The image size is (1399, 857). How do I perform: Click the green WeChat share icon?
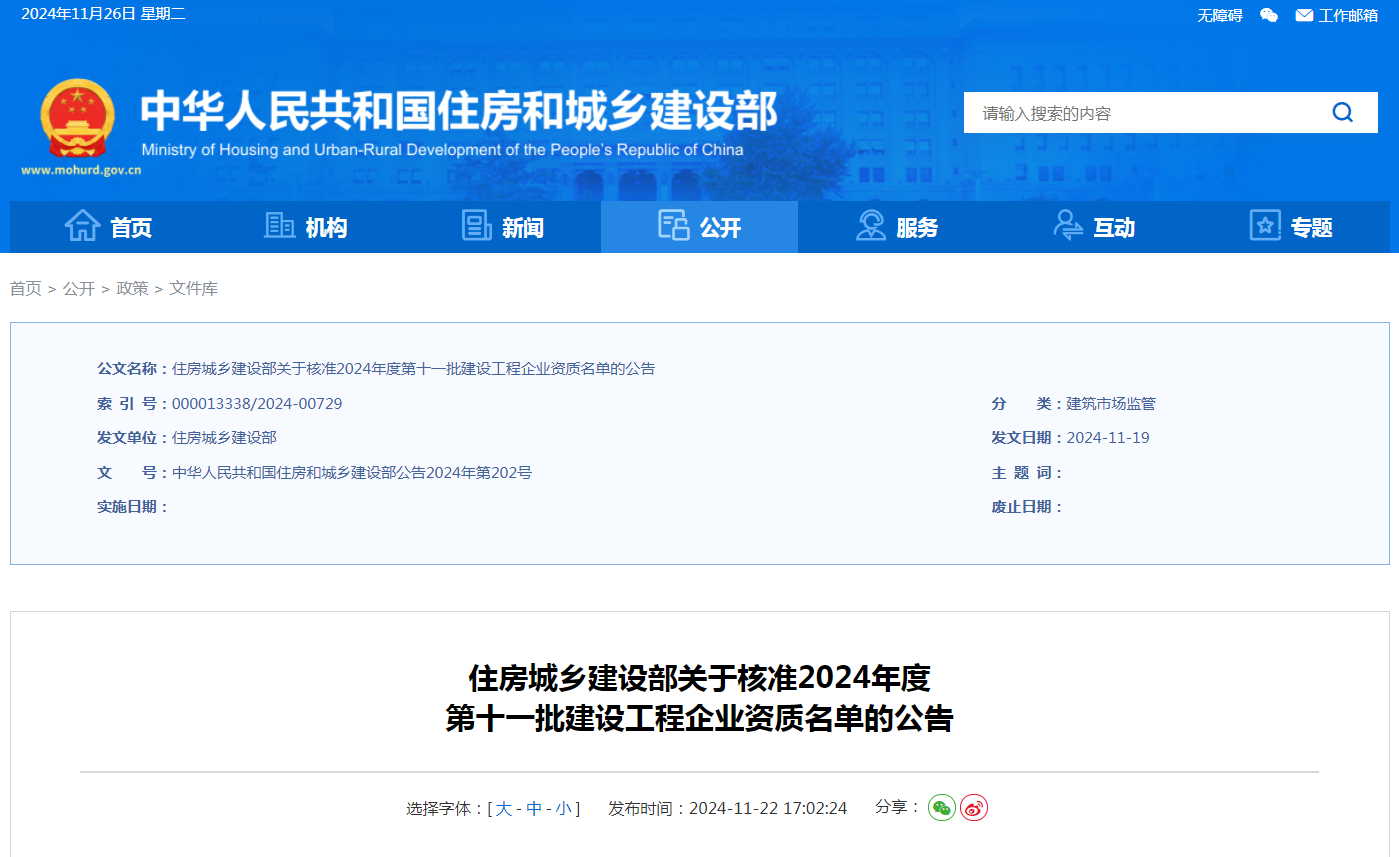(941, 807)
